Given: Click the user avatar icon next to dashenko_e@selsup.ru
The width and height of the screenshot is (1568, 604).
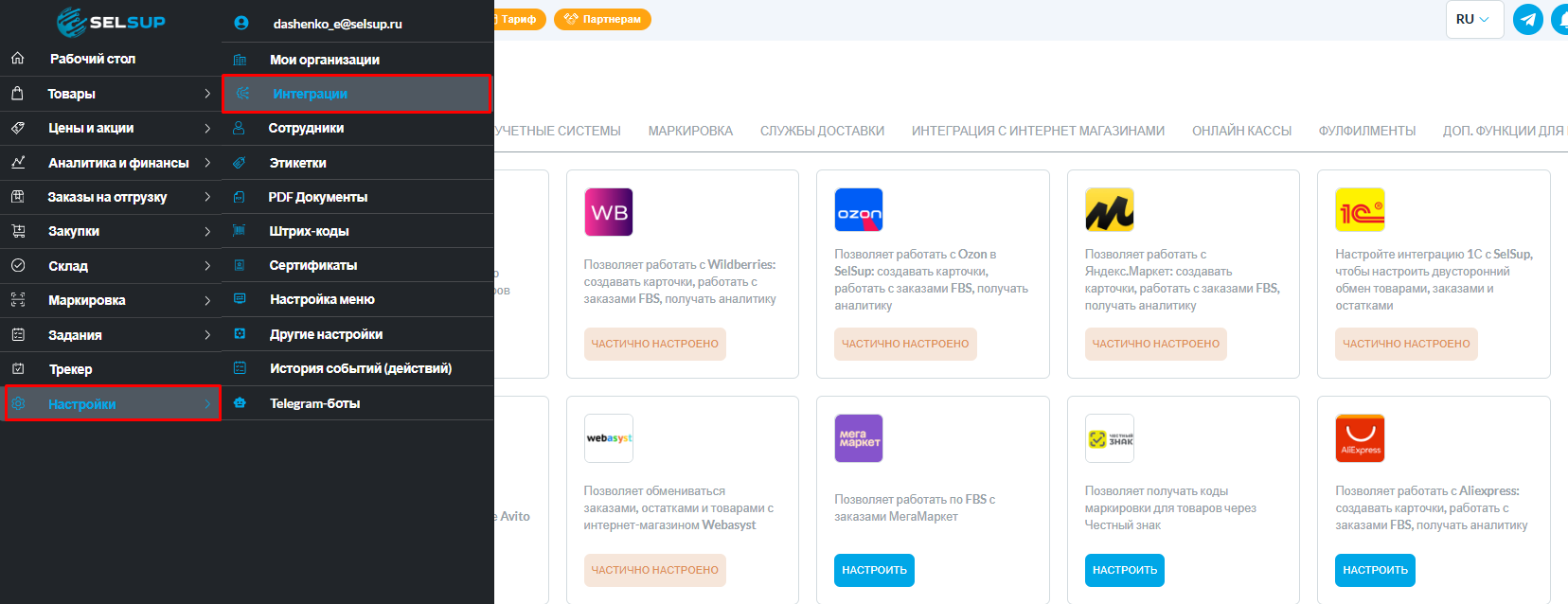Looking at the screenshot, I should [x=241, y=23].
